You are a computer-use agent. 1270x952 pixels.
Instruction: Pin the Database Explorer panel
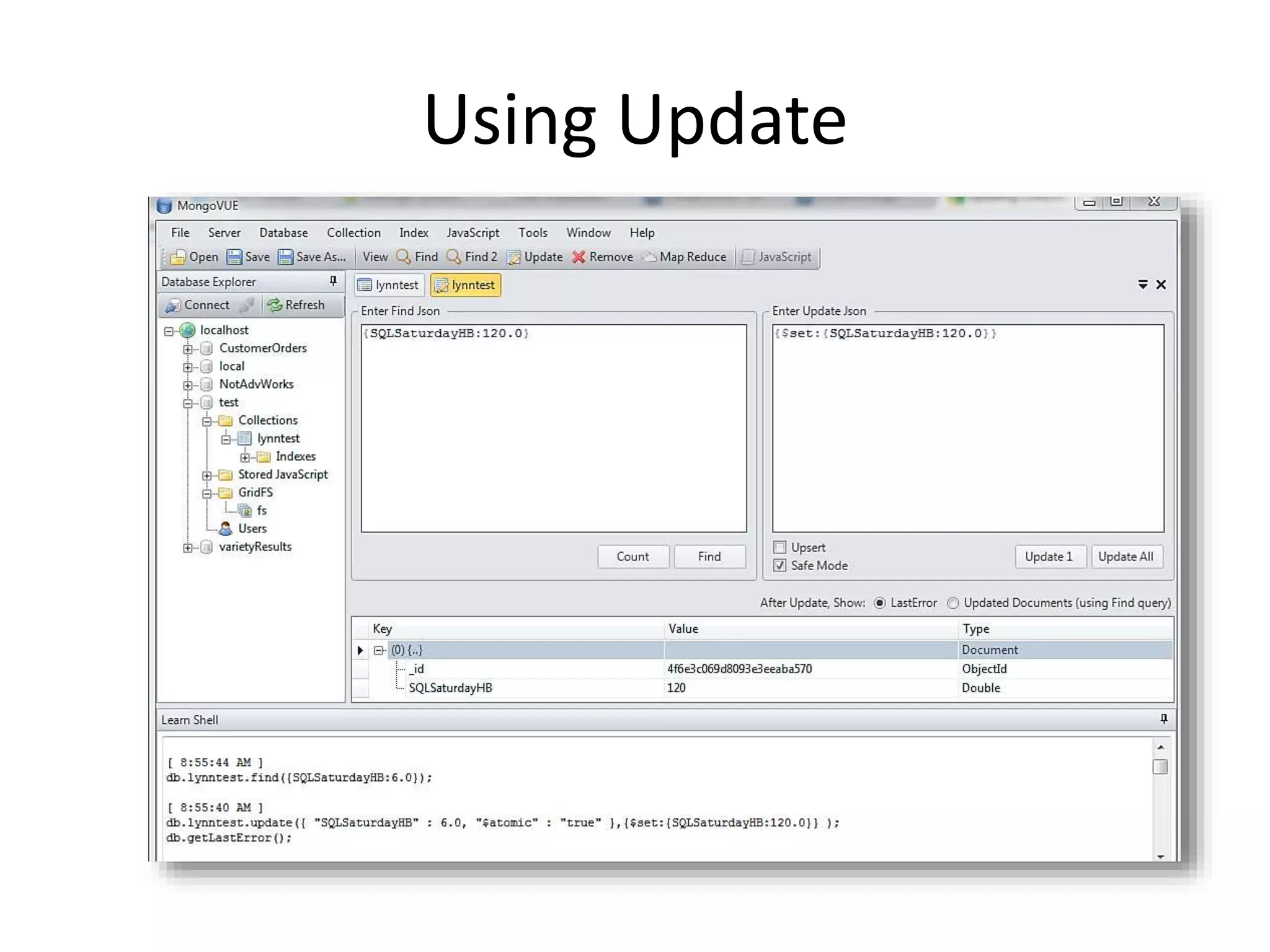pos(333,281)
